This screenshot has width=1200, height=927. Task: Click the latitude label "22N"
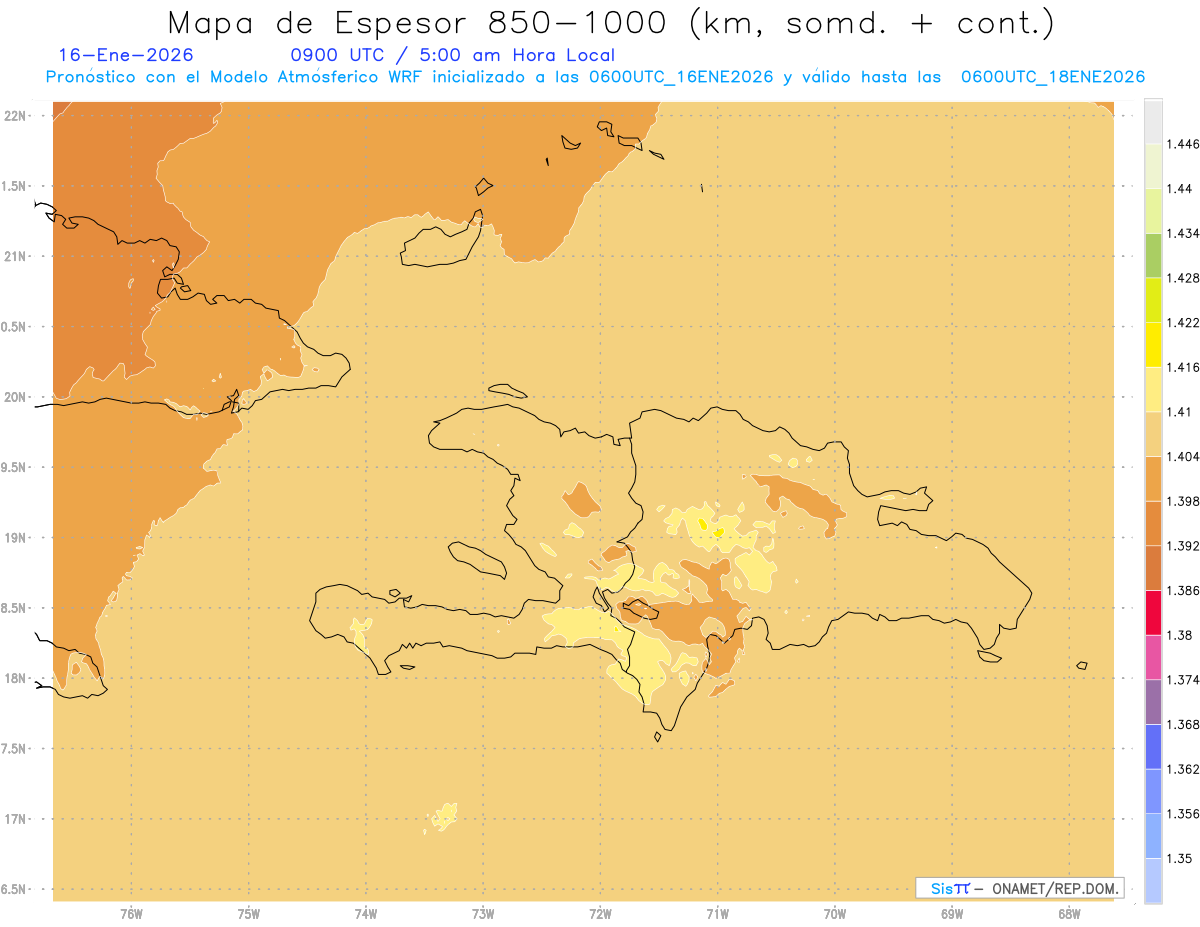pos(15,116)
